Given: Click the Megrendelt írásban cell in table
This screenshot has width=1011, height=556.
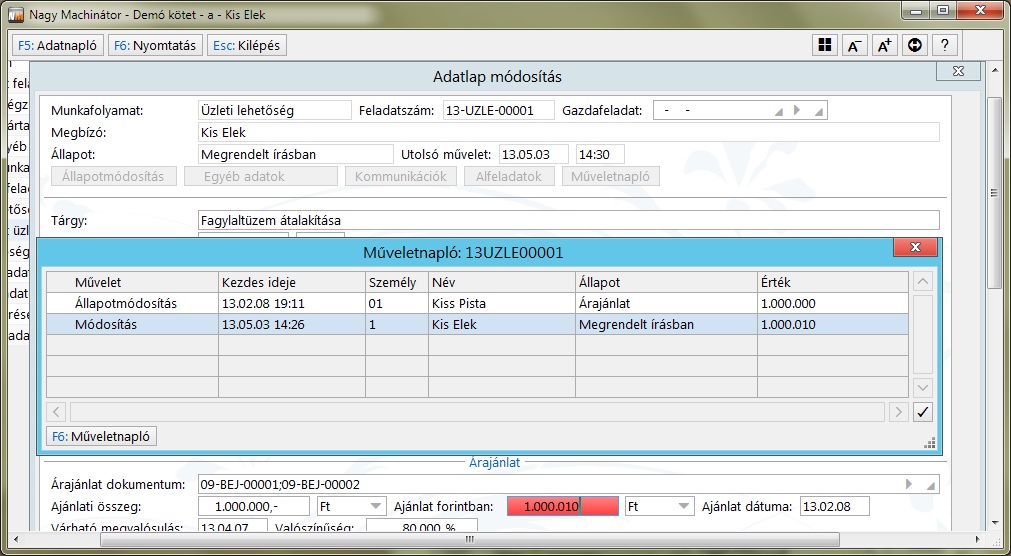Looking at the screenshot, I should (x=666, y=324).
